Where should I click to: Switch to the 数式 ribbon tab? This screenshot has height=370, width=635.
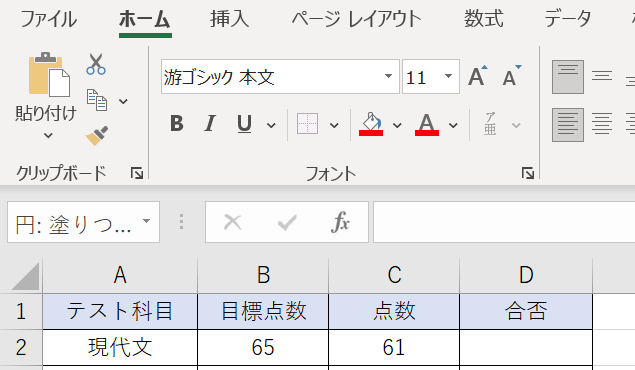click(484, 19)
